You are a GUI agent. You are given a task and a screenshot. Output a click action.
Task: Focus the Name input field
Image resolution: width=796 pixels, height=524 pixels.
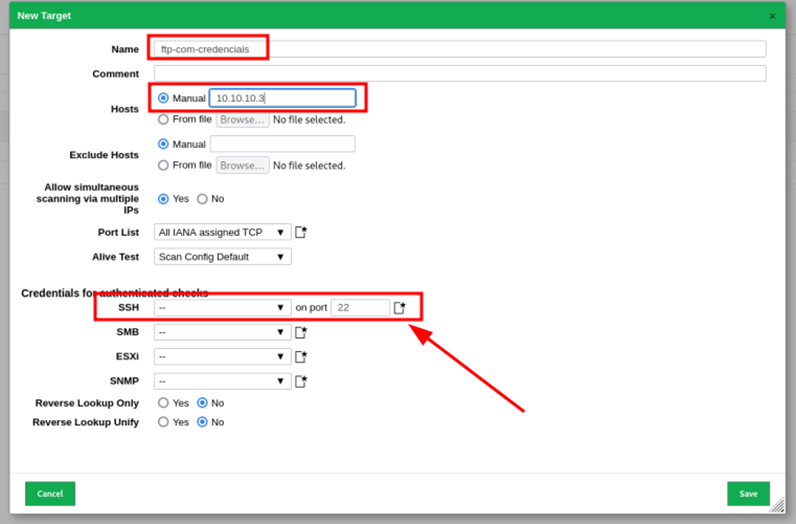pos(460,49)
